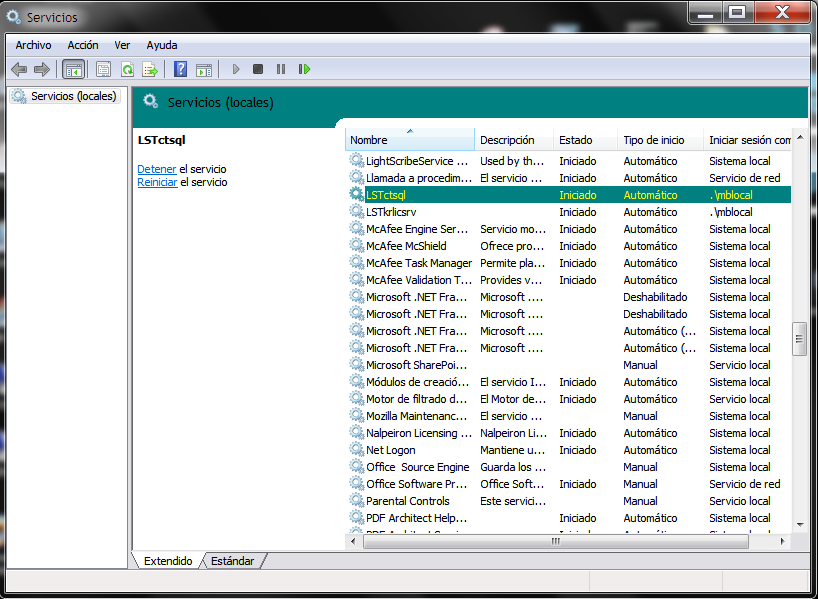Select the Módulos de creación row name
This screenshot has width=818, height=599.
pyautogui.click(x=417, y=381)
